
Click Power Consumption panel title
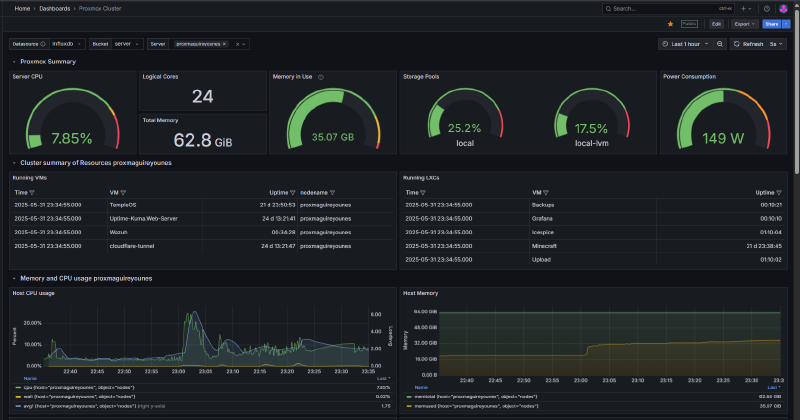[x=689, y=77]
